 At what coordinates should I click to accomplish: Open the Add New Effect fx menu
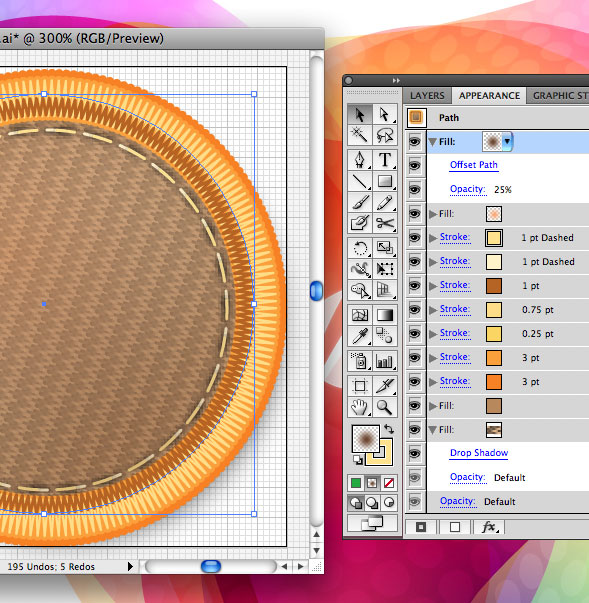pyautogui.click(x=489, y=527)
